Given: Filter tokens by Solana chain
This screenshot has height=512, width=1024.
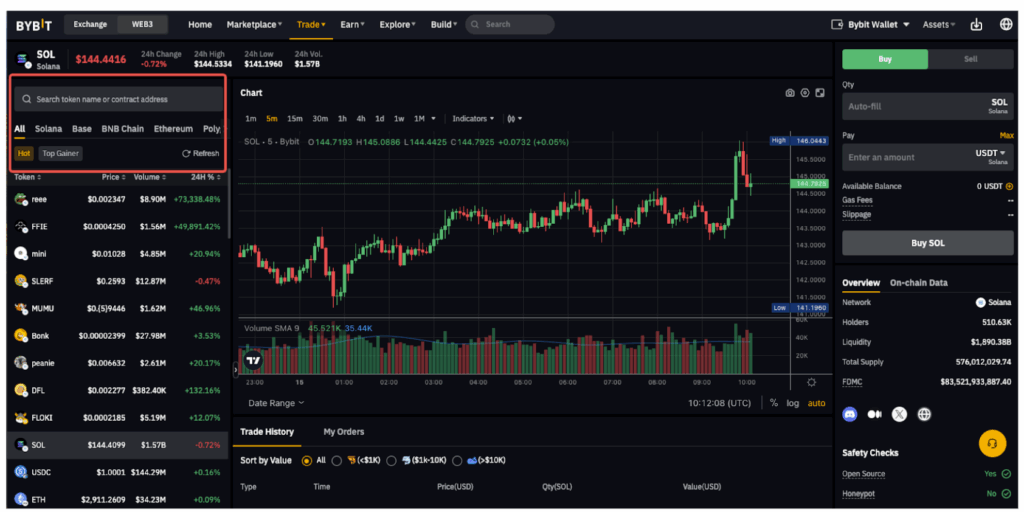Looking at the screenshot, I should pos(48,129).
